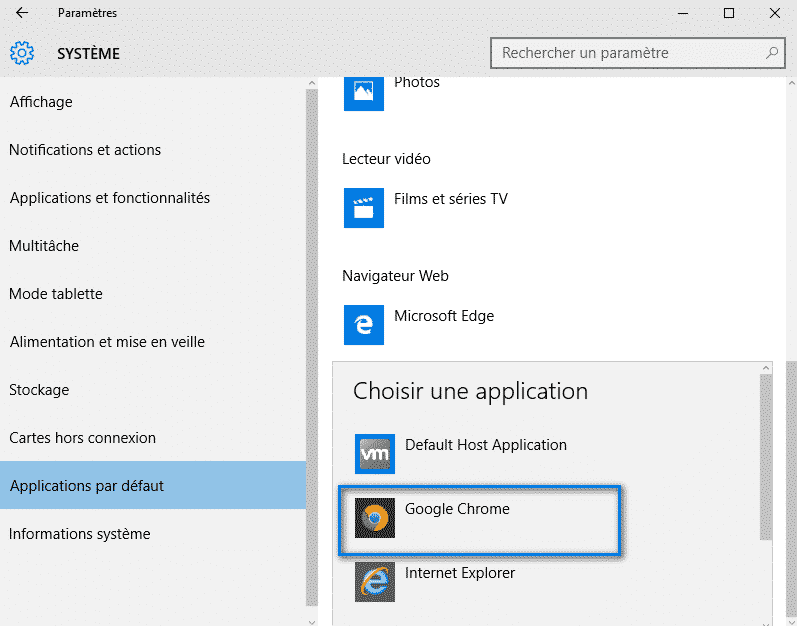
Task: Open the Affichage settings page
Action: pyautogui.click(x=41, y=102)
